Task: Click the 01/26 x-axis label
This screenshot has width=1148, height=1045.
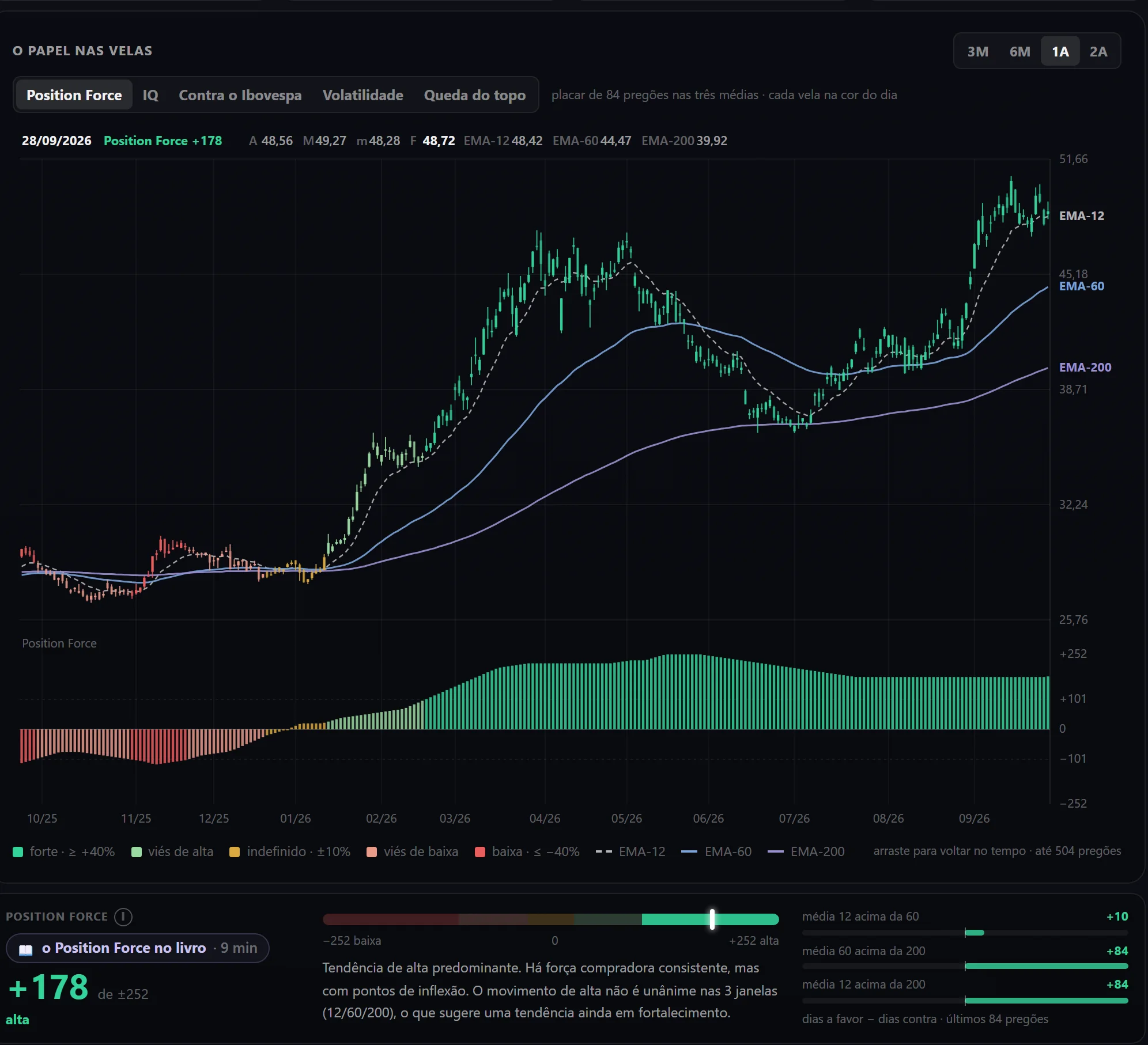Action: 295,819
